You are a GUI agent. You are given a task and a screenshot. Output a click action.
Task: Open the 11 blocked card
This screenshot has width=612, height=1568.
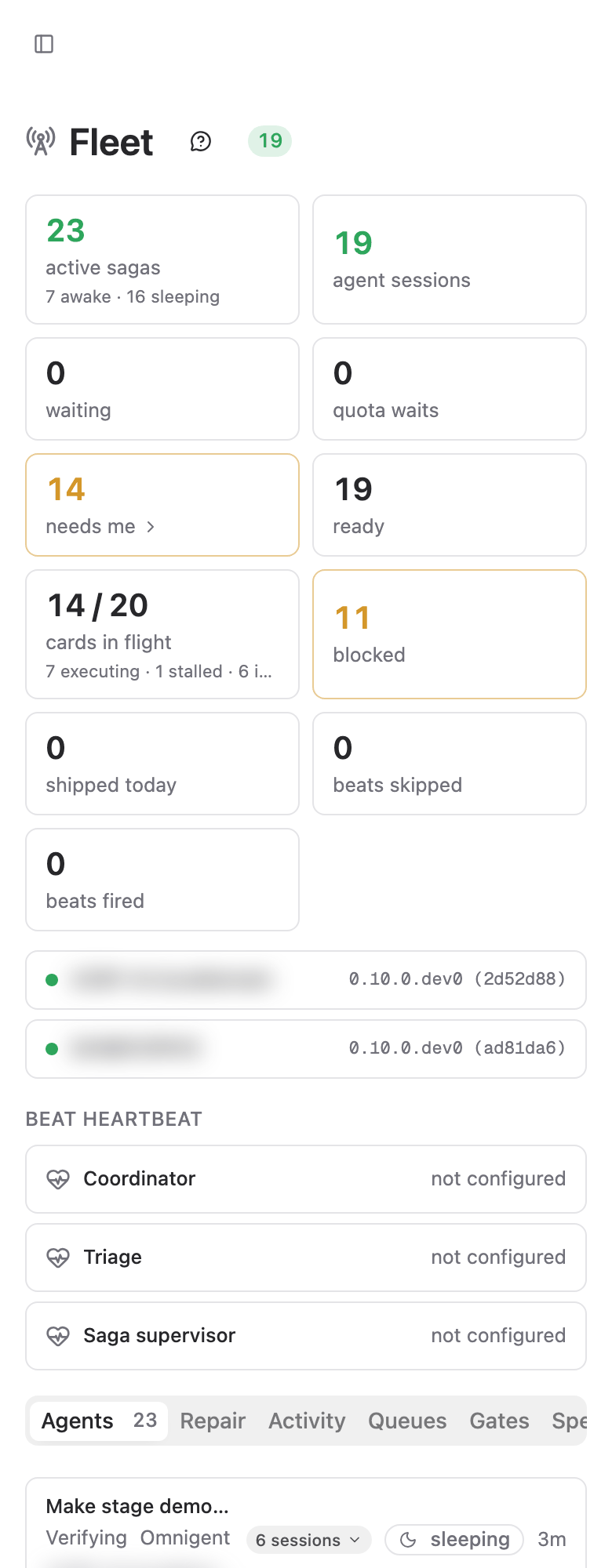(450, 634)
